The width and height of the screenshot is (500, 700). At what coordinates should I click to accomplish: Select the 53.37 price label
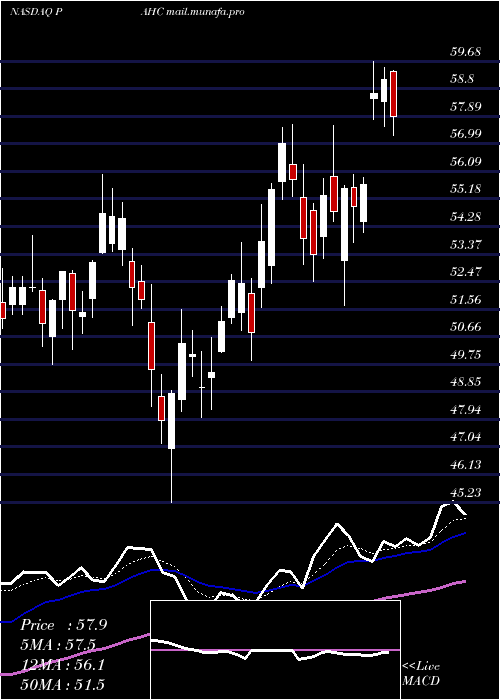(x=466, y=245)
